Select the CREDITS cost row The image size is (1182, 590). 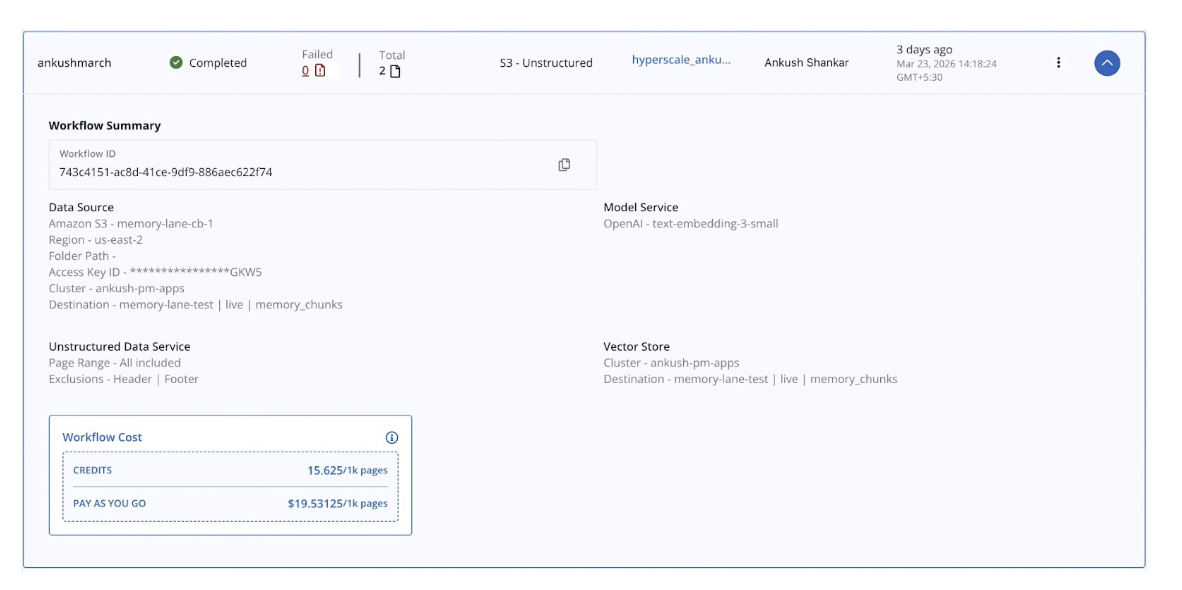(x=230, y=470)
